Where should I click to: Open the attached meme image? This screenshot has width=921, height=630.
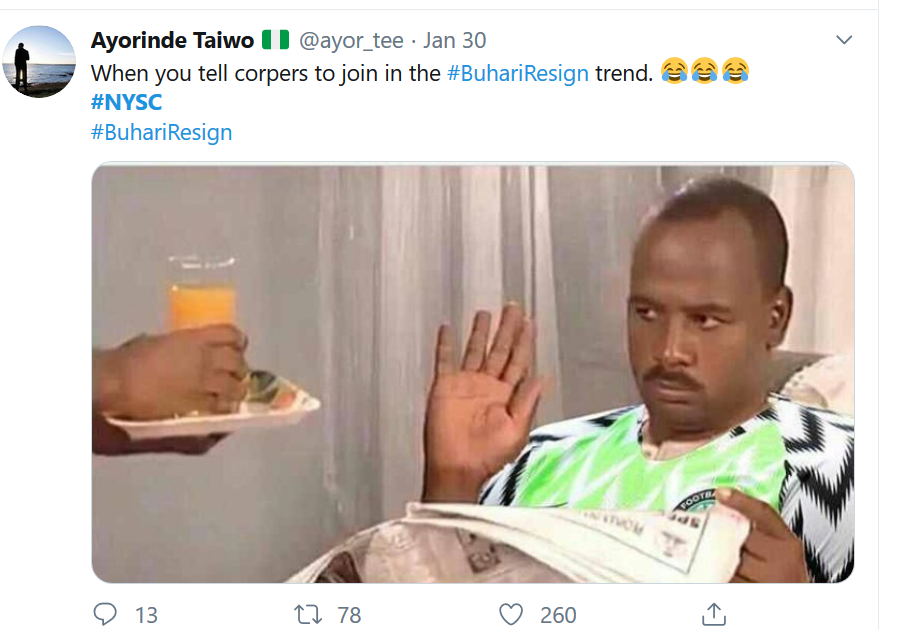pyautogui.click(x=473, y=373)
